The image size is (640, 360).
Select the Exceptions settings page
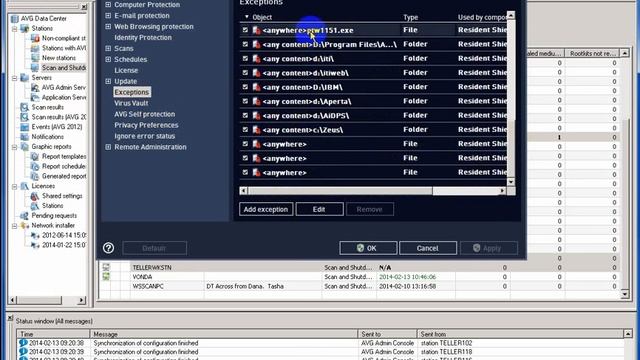point(132,92)
